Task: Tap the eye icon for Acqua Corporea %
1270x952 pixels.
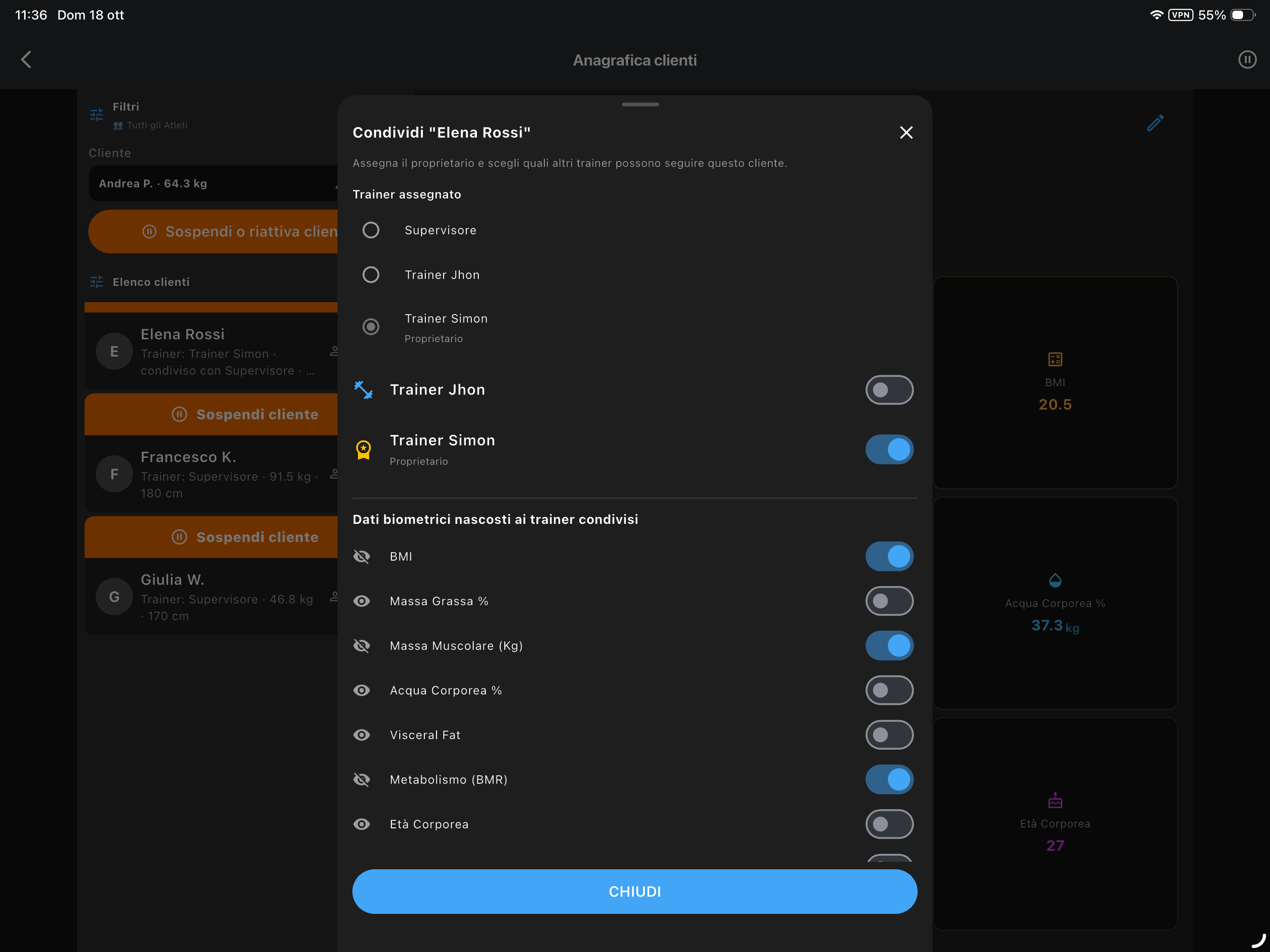Action: 362,690
